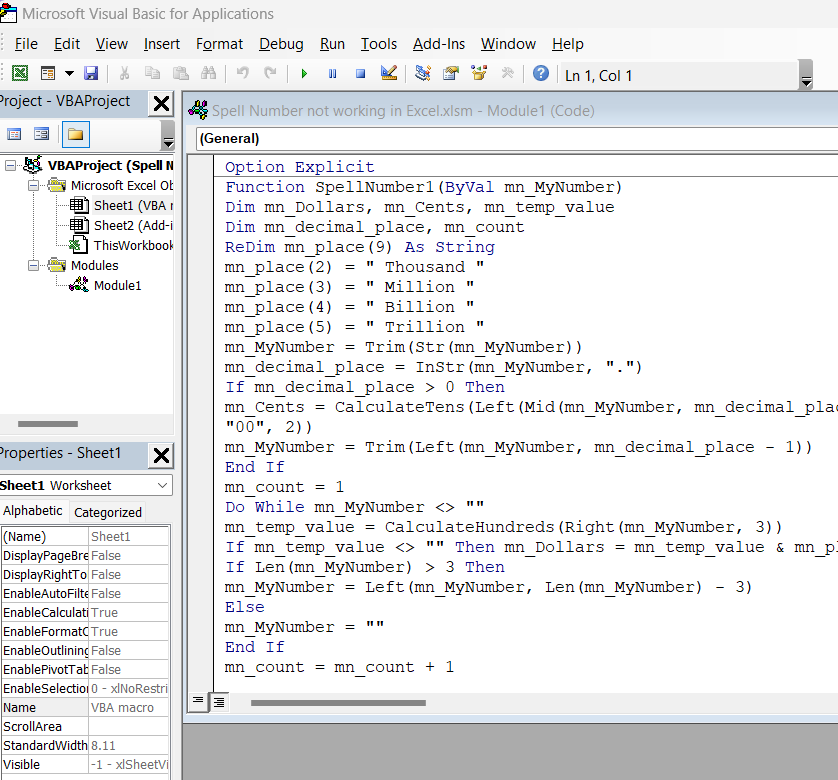Viewport: 838px width, 780px height.
Task: Toggle Design Mode from the toolbar
Action: pos(389,73)
